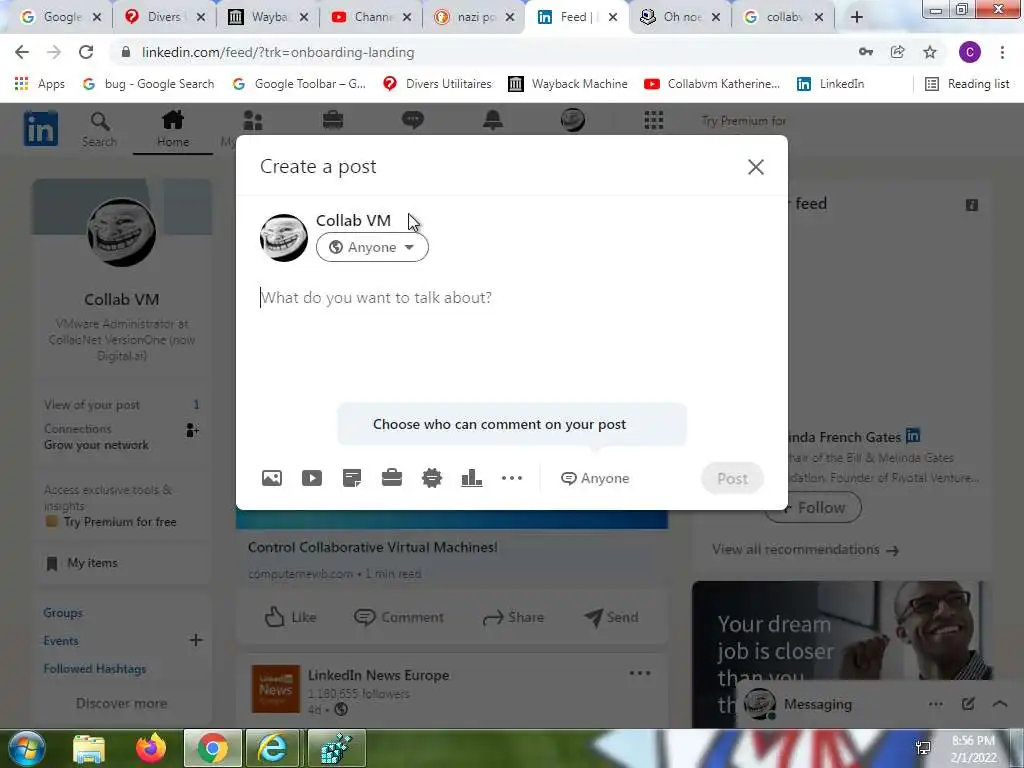Open Messaging speech bubble in header

coord(413,120)
